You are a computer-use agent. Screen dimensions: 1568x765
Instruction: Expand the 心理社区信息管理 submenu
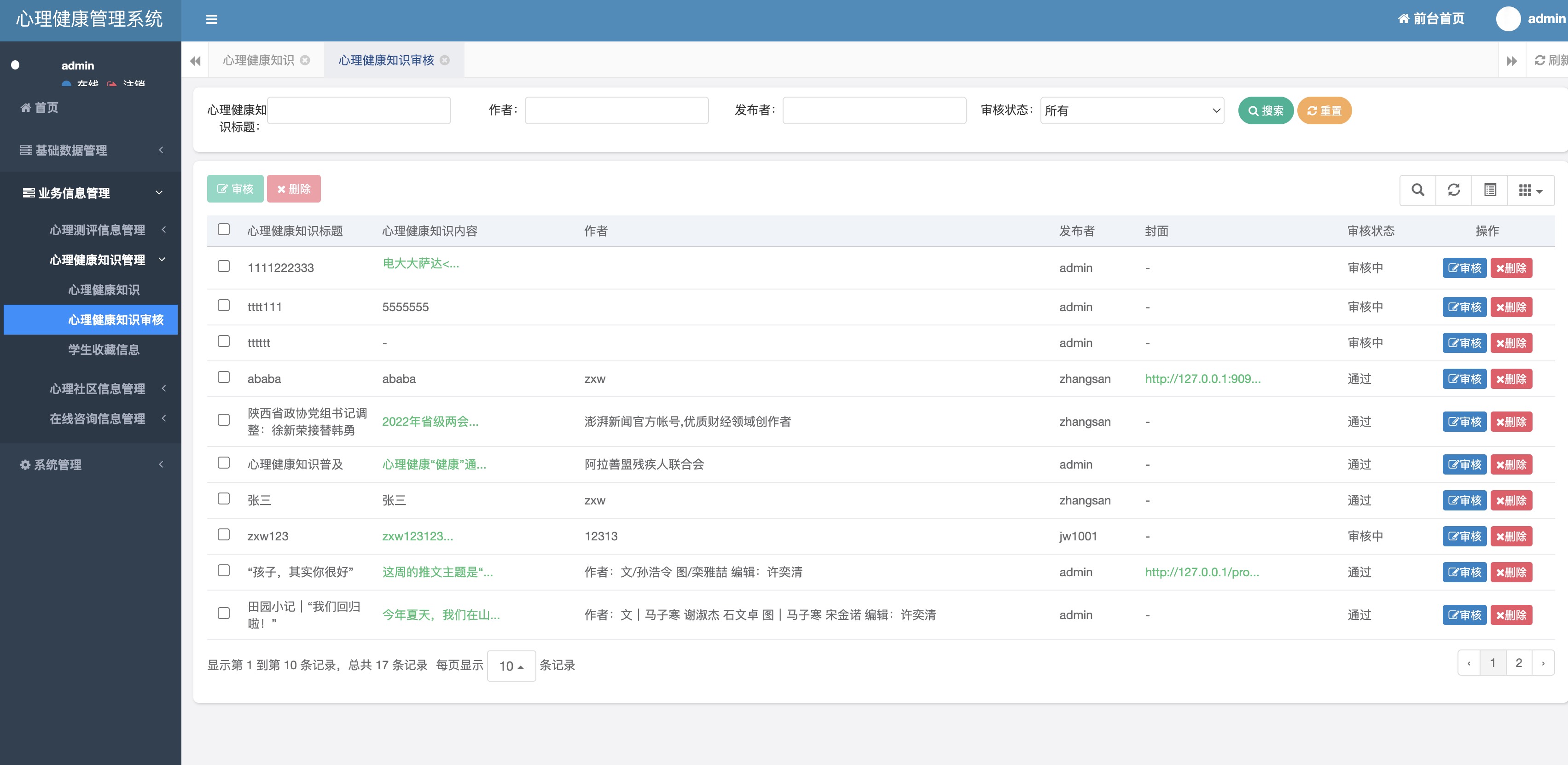(x=91, y=389)
